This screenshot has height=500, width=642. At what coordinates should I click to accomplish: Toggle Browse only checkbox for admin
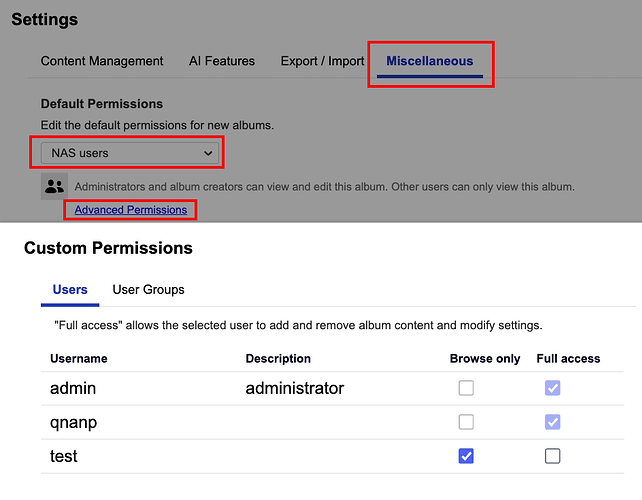click(x=466, y=388)
